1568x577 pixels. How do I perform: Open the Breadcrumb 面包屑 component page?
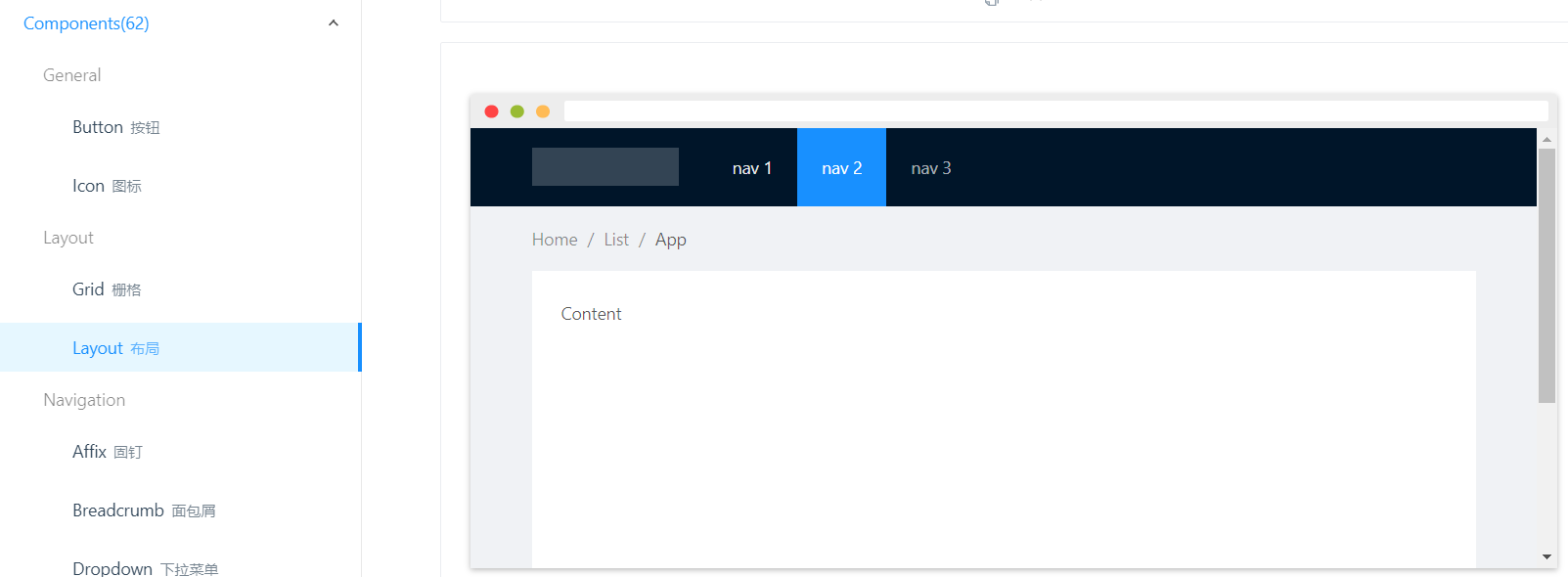[144, 510]
